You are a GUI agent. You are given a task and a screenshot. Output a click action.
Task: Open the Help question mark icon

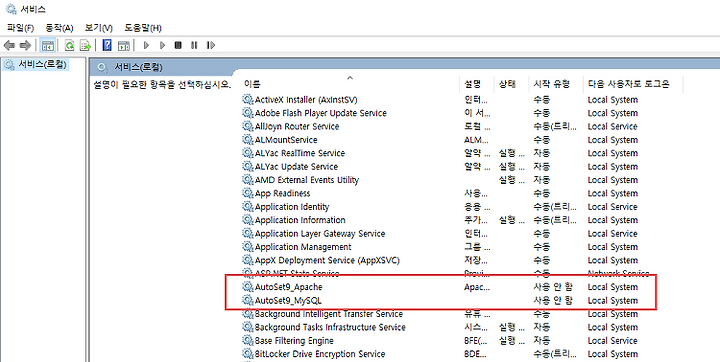pos(107,45)
